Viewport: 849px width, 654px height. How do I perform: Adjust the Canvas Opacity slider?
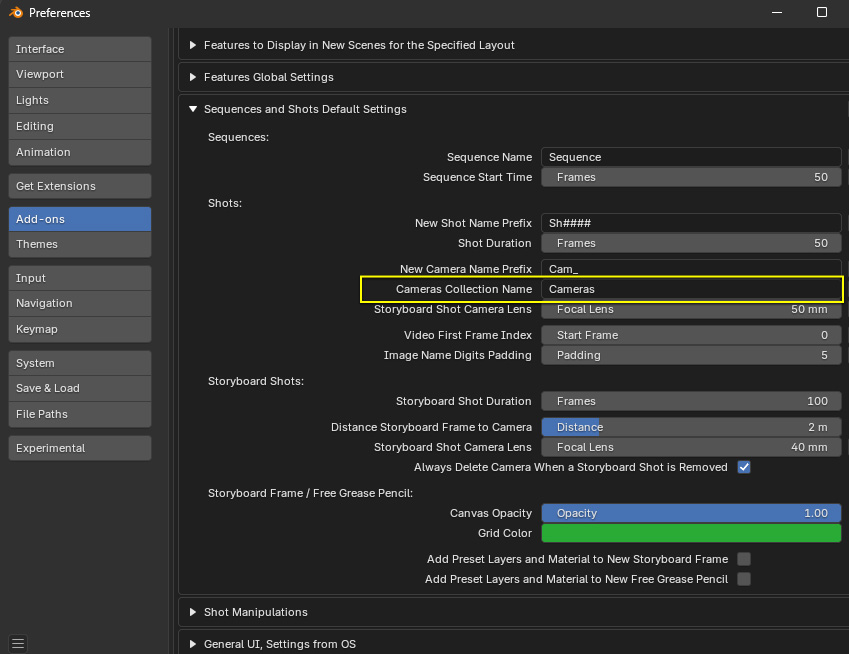click(x=691, y=513)
